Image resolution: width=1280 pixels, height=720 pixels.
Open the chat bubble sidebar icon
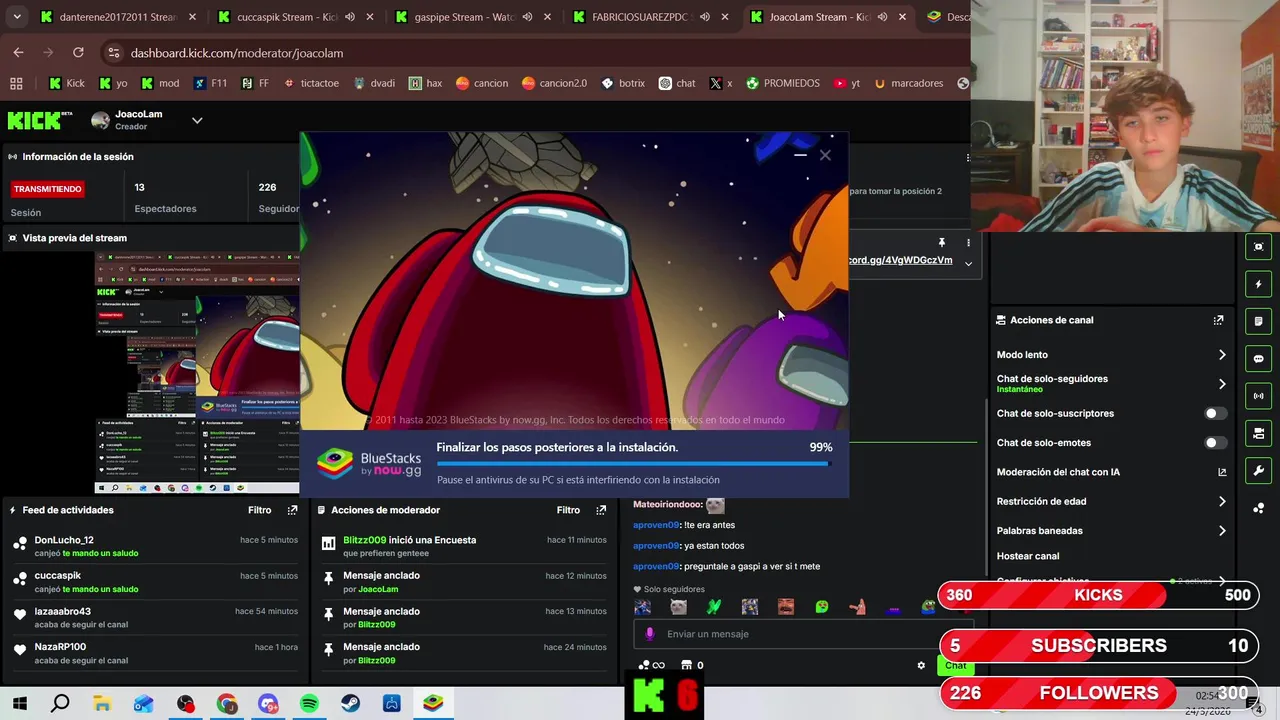[x=1258, y=358]
